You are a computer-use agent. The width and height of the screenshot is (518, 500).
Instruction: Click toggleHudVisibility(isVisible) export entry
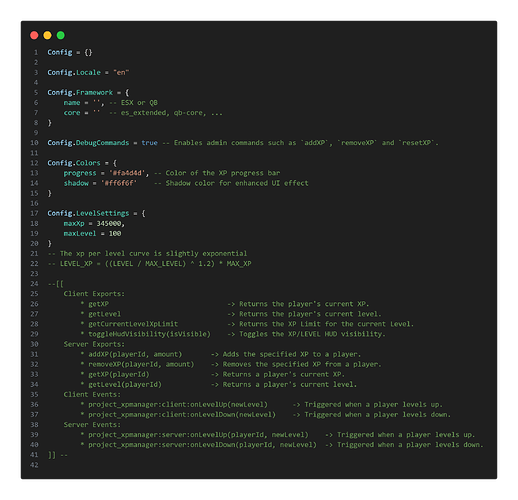point(149,334)
